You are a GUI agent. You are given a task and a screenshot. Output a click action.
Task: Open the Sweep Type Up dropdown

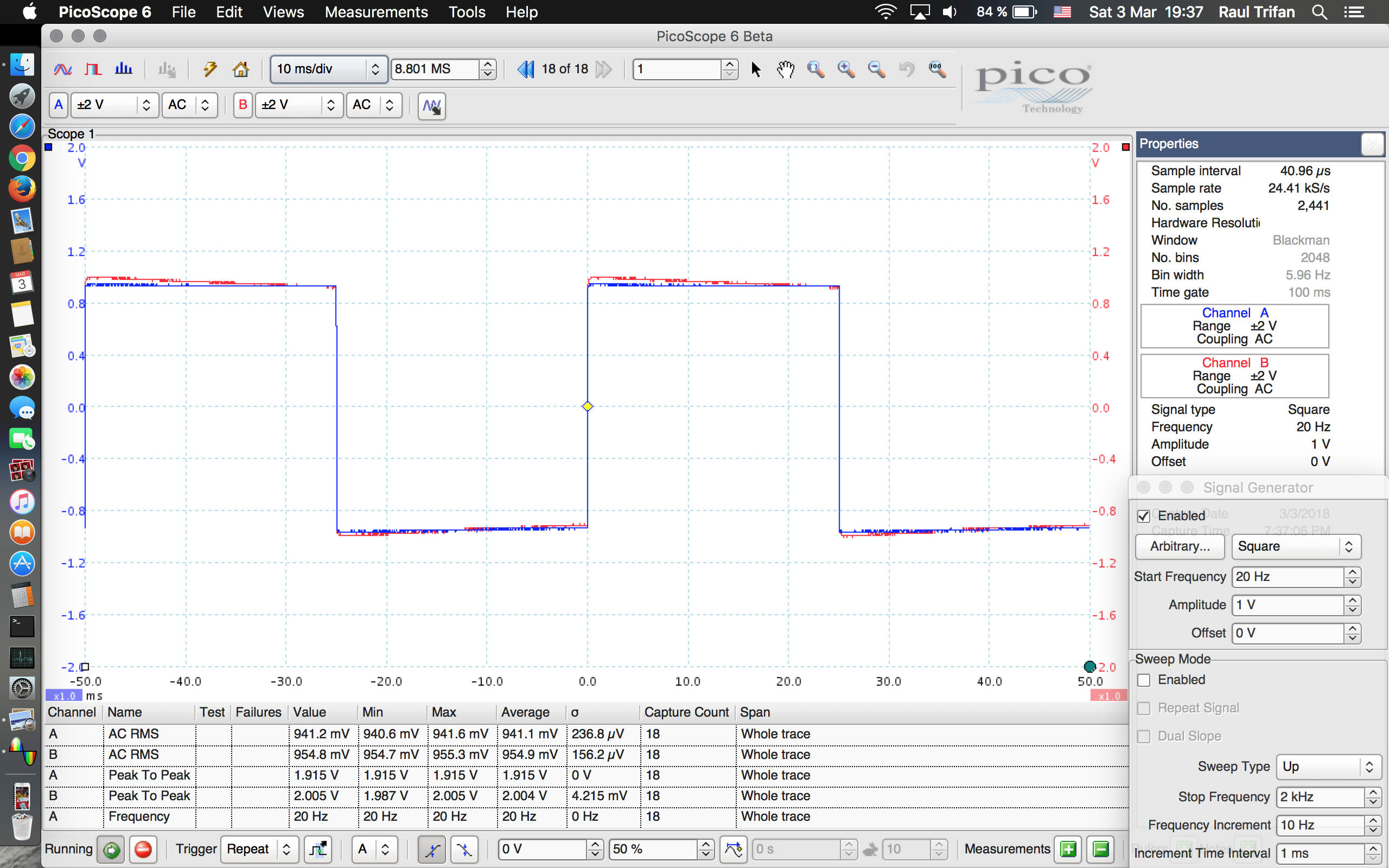click(1328, 767)
